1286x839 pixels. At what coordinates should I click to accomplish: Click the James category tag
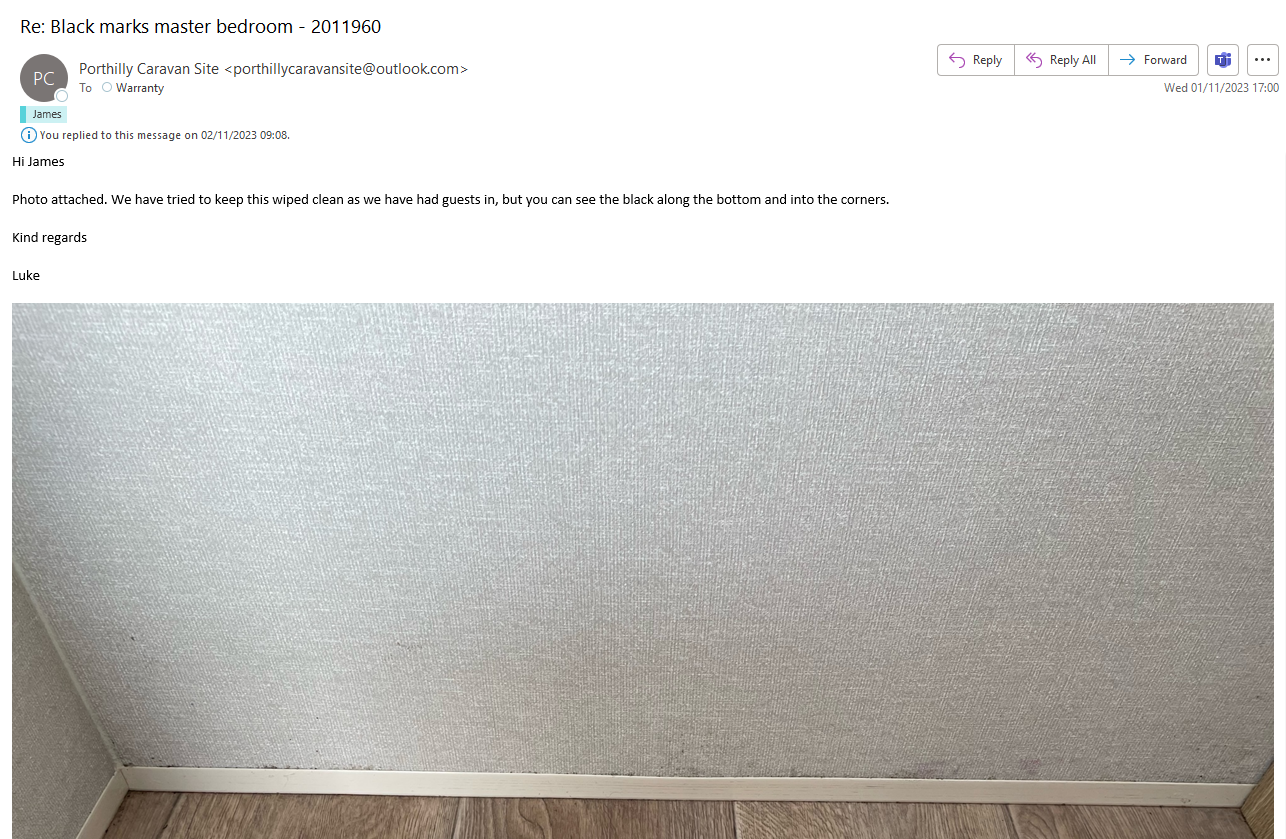(43, 114)
